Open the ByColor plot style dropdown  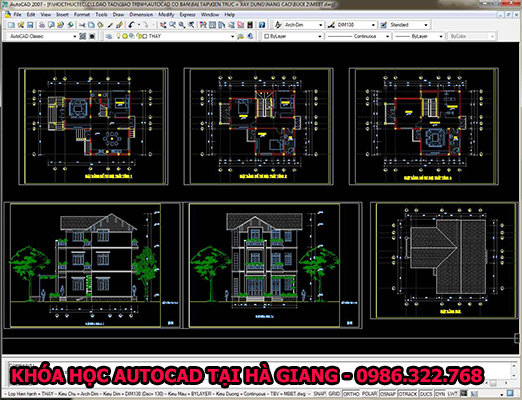point(472,36)
